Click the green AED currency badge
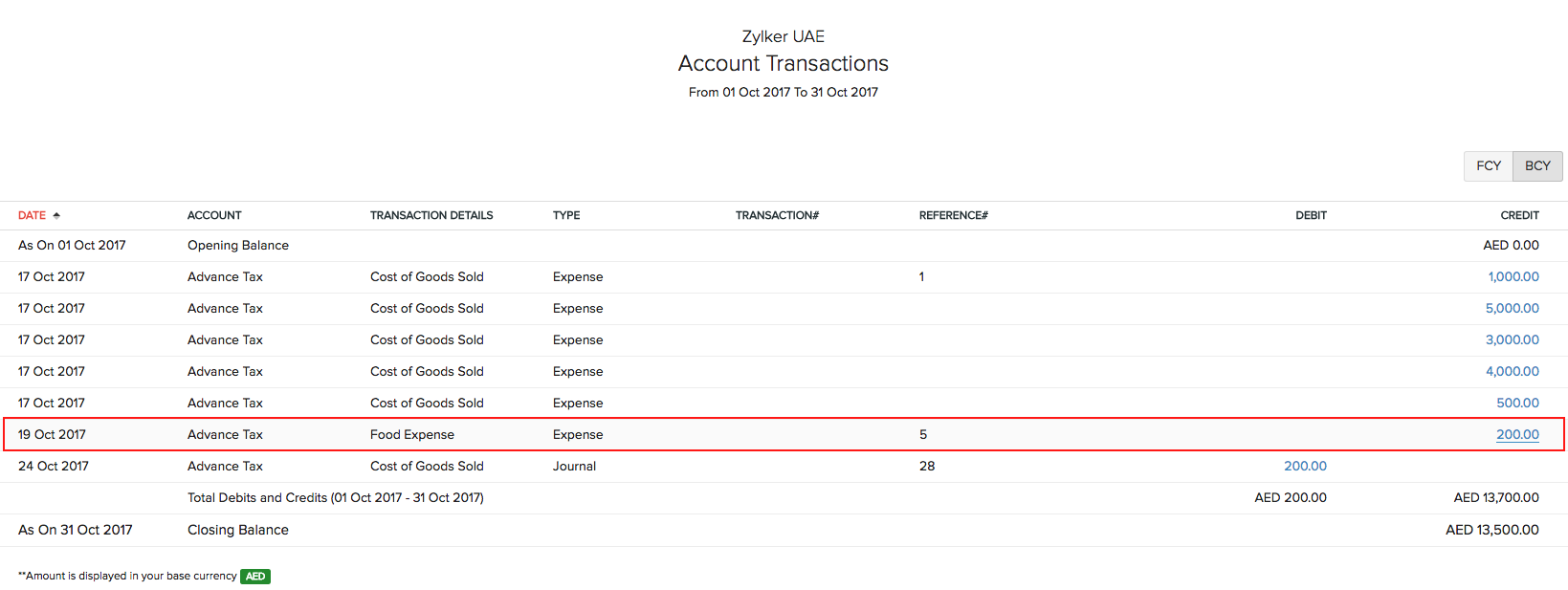The image size is (1568, 590). 255,577
